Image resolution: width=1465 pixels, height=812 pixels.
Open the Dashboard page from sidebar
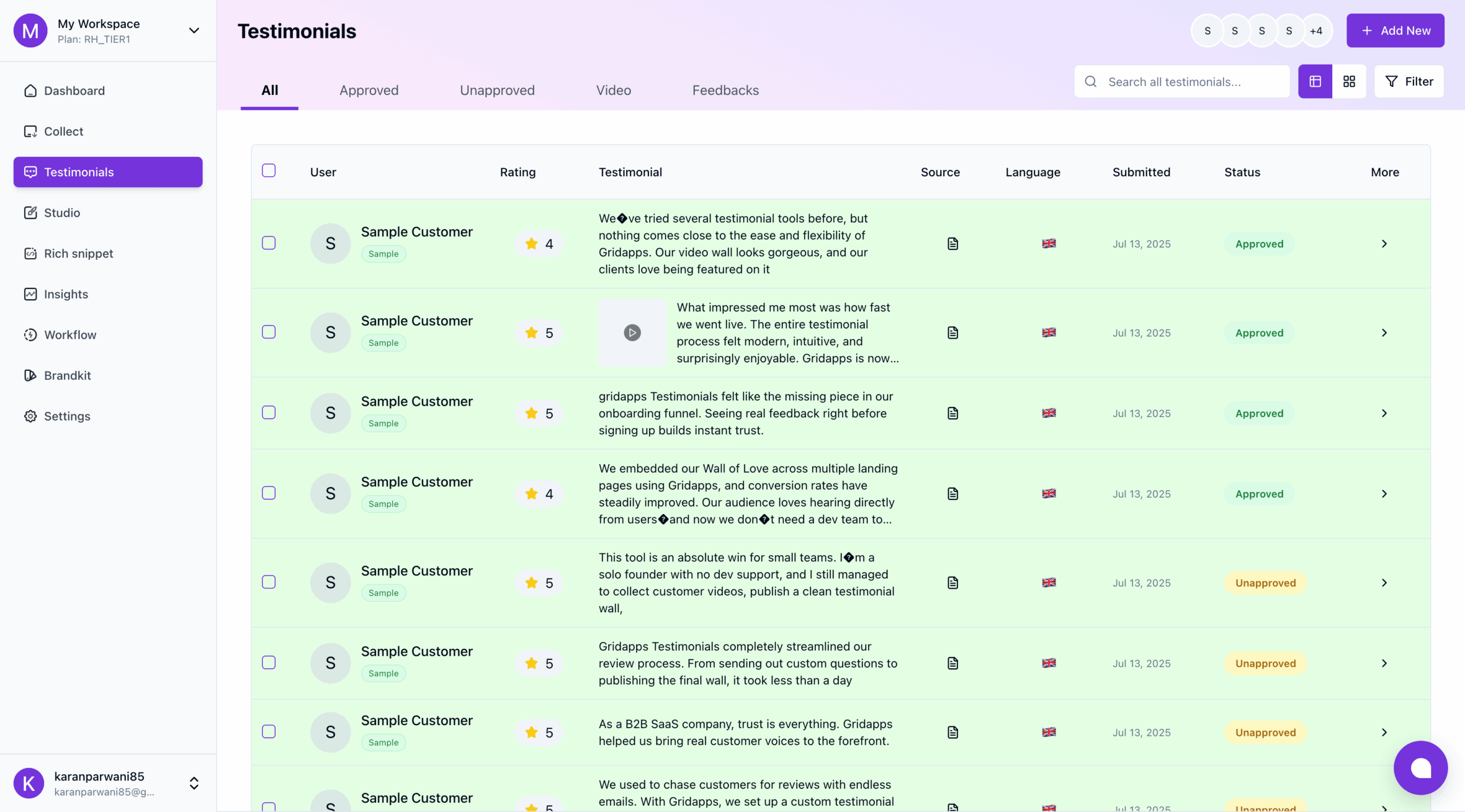coord(108,90)
